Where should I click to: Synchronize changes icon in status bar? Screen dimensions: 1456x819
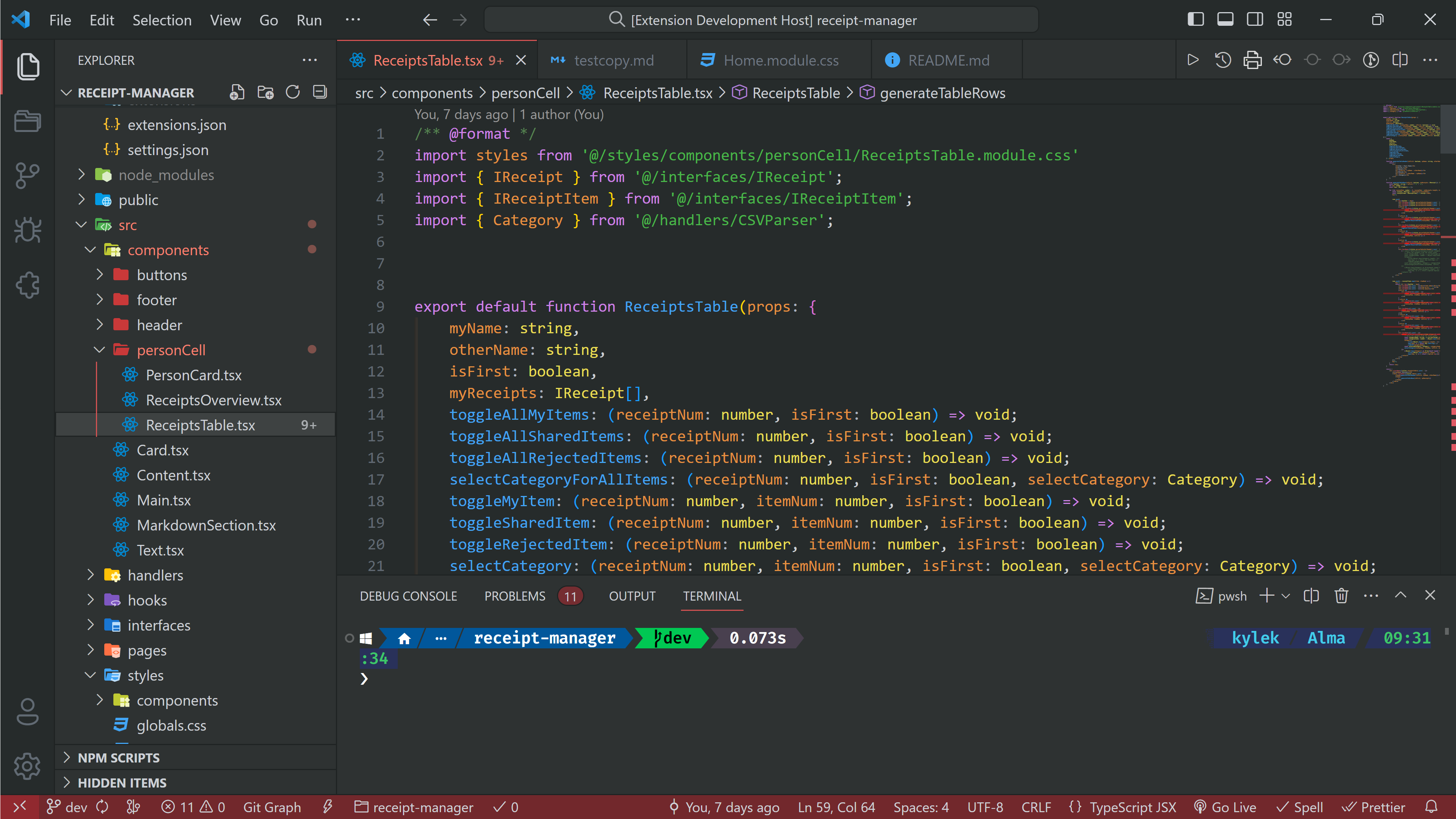click(102, 807)
